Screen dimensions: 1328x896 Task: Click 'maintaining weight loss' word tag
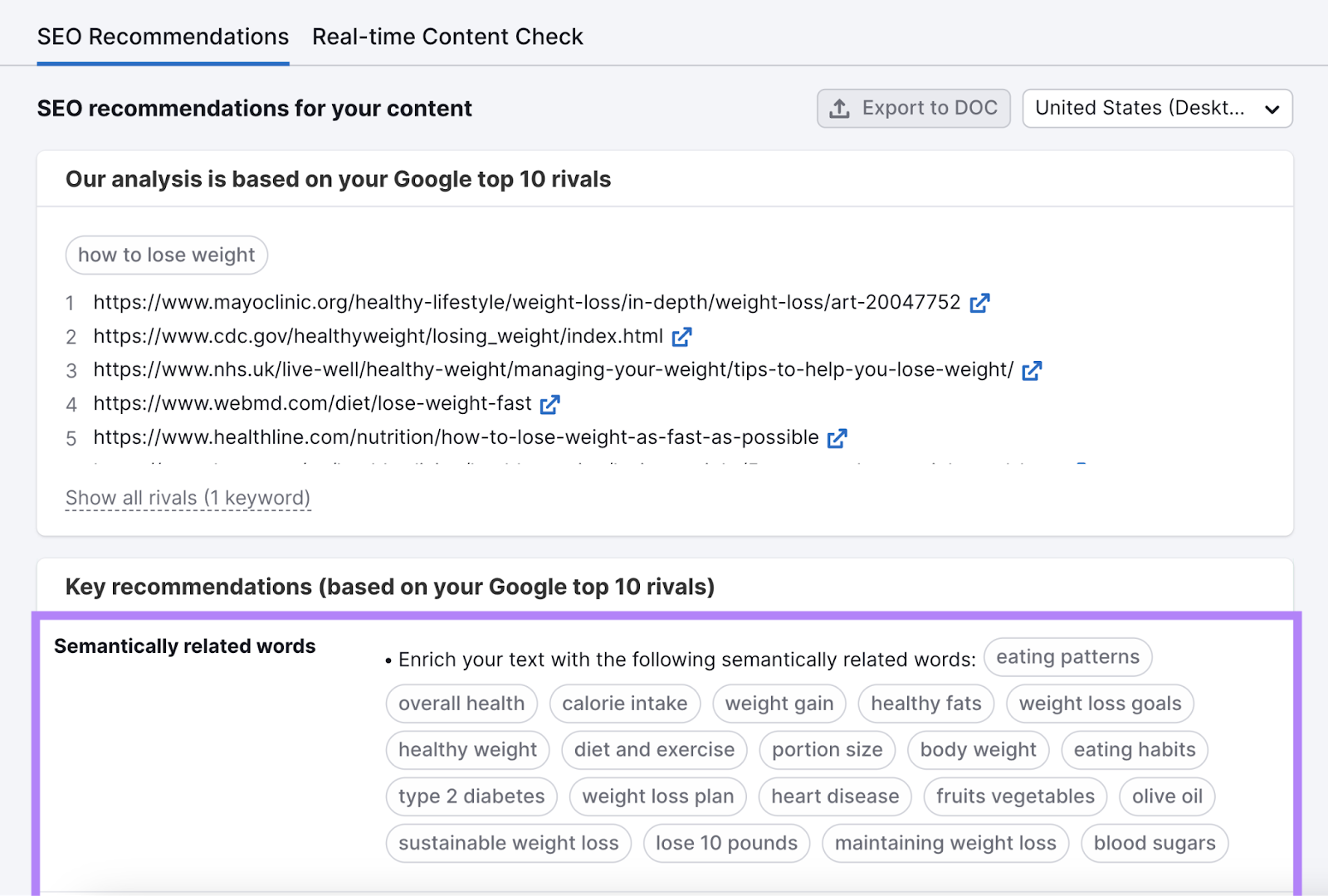[x=945, y=843]
